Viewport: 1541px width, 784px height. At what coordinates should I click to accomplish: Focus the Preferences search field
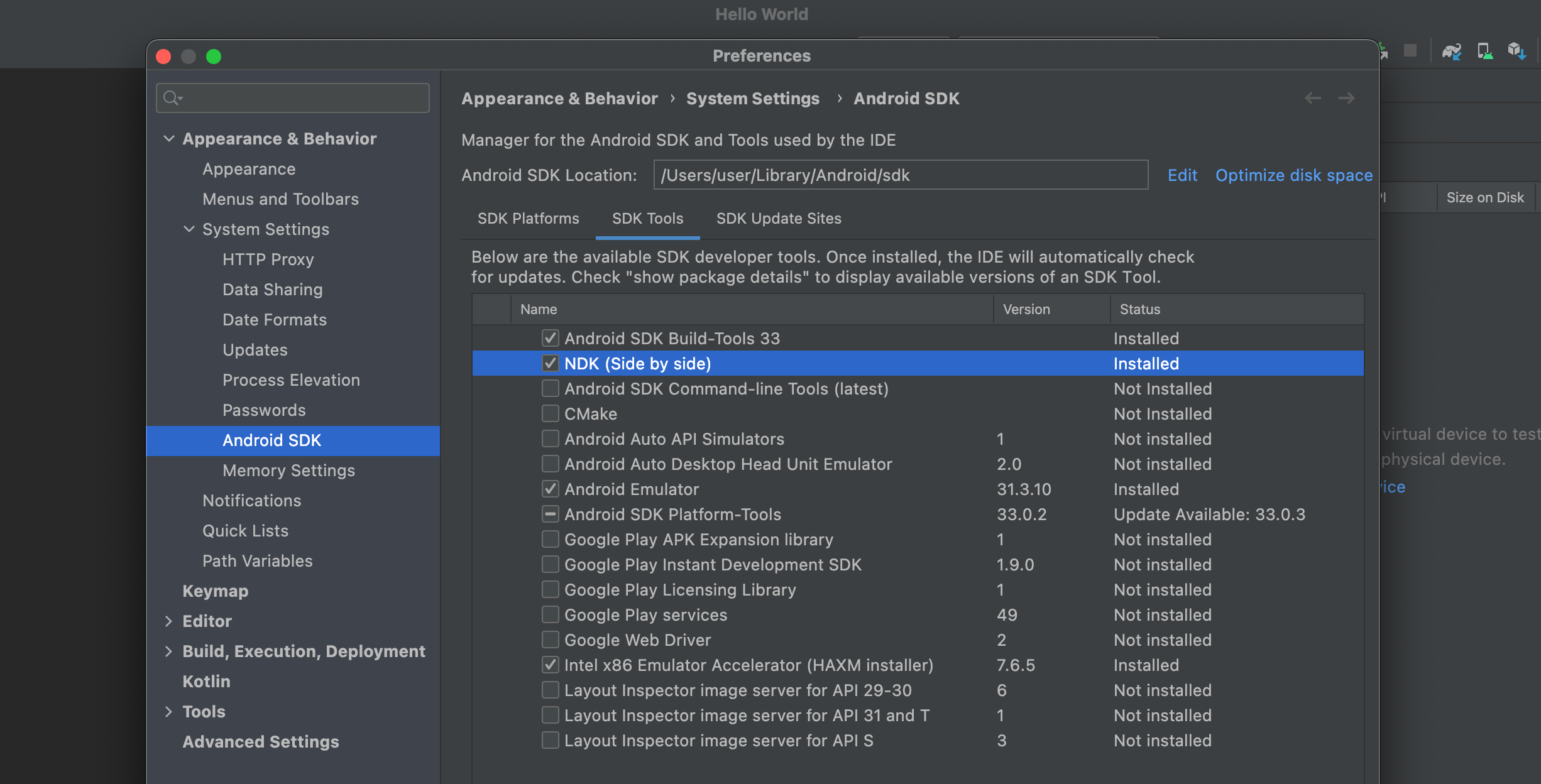(293, 98)
